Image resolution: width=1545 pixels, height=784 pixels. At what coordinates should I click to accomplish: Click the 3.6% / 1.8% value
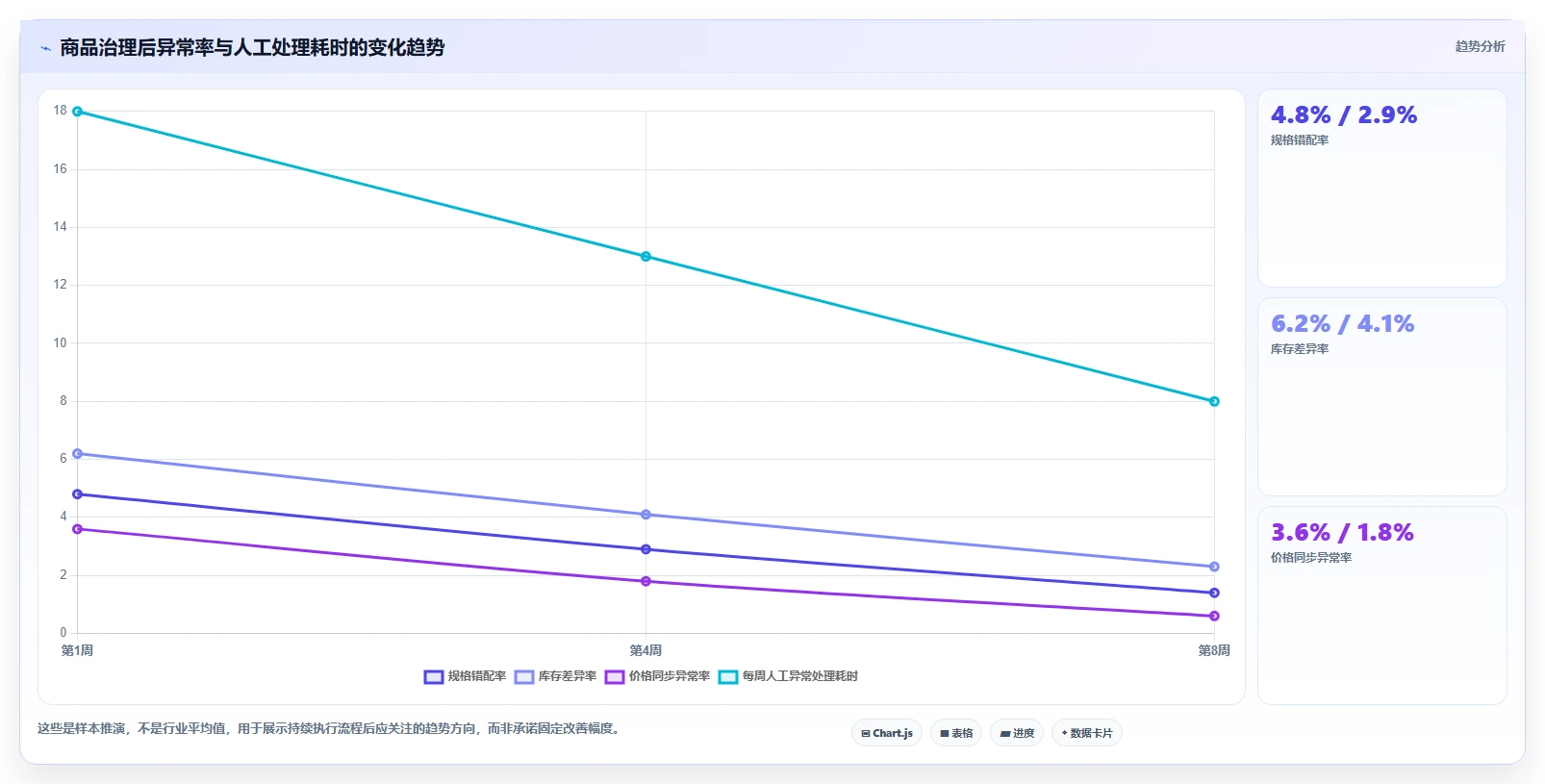pyautogui.click(x=1342, y=533)
